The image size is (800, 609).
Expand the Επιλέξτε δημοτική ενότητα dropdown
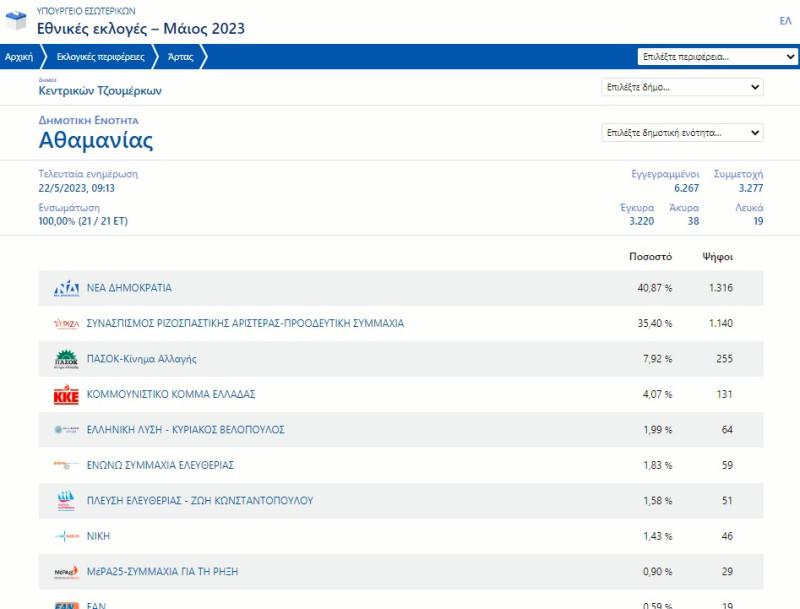tap(683, 133)
